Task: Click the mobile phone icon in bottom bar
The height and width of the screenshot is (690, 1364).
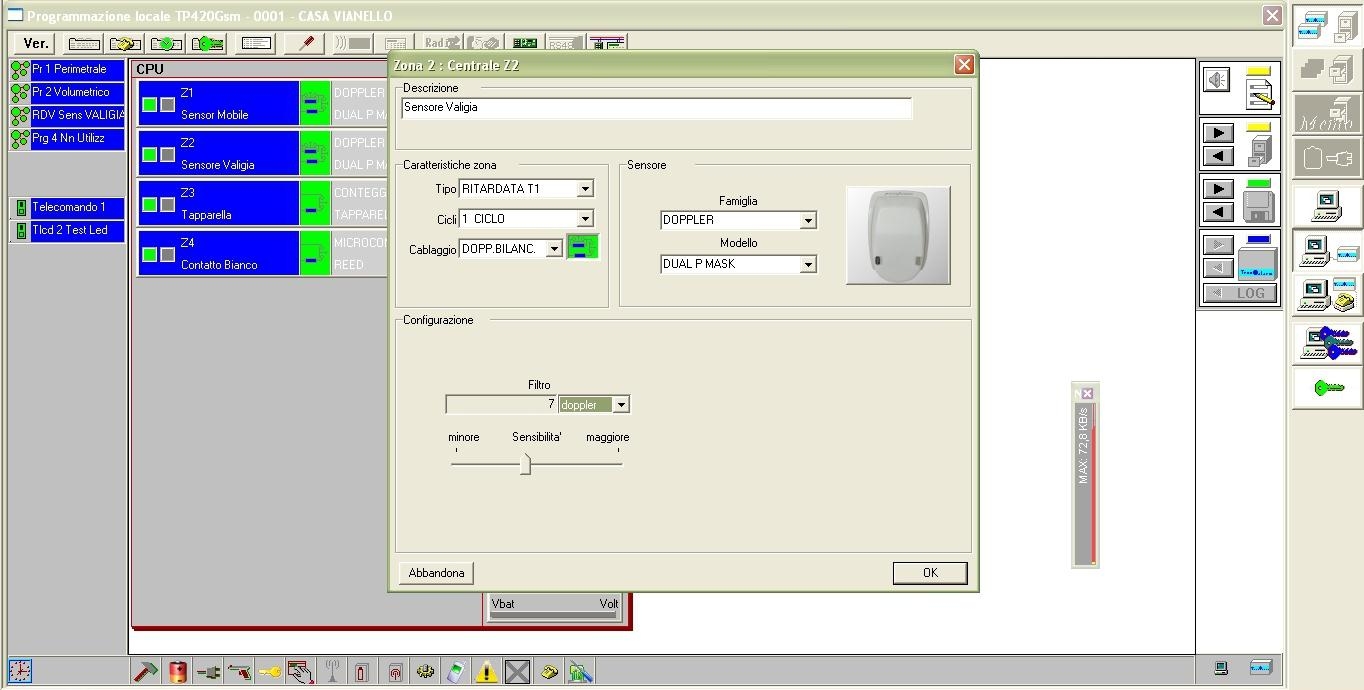Action: 455,671
